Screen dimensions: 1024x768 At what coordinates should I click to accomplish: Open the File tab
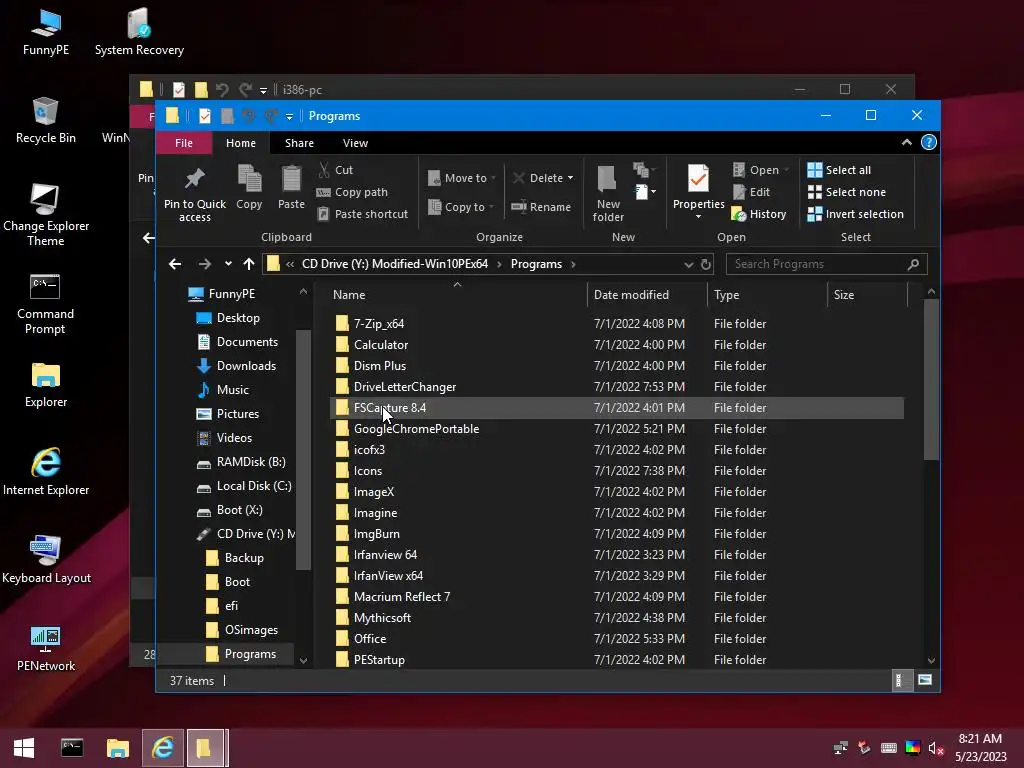click(x=184, y=143)
